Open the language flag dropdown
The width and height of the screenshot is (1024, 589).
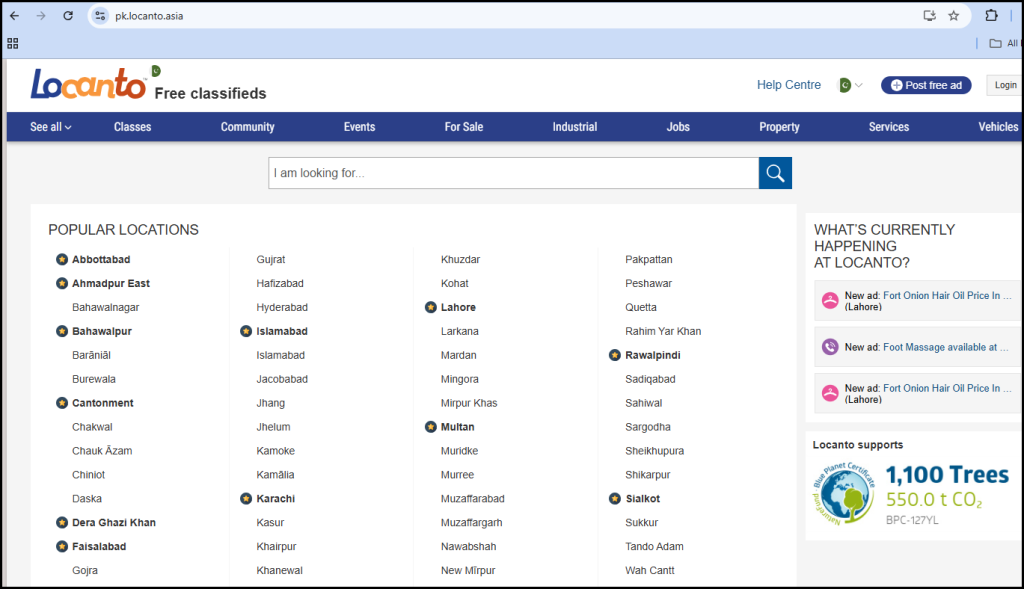click(858, 85)
